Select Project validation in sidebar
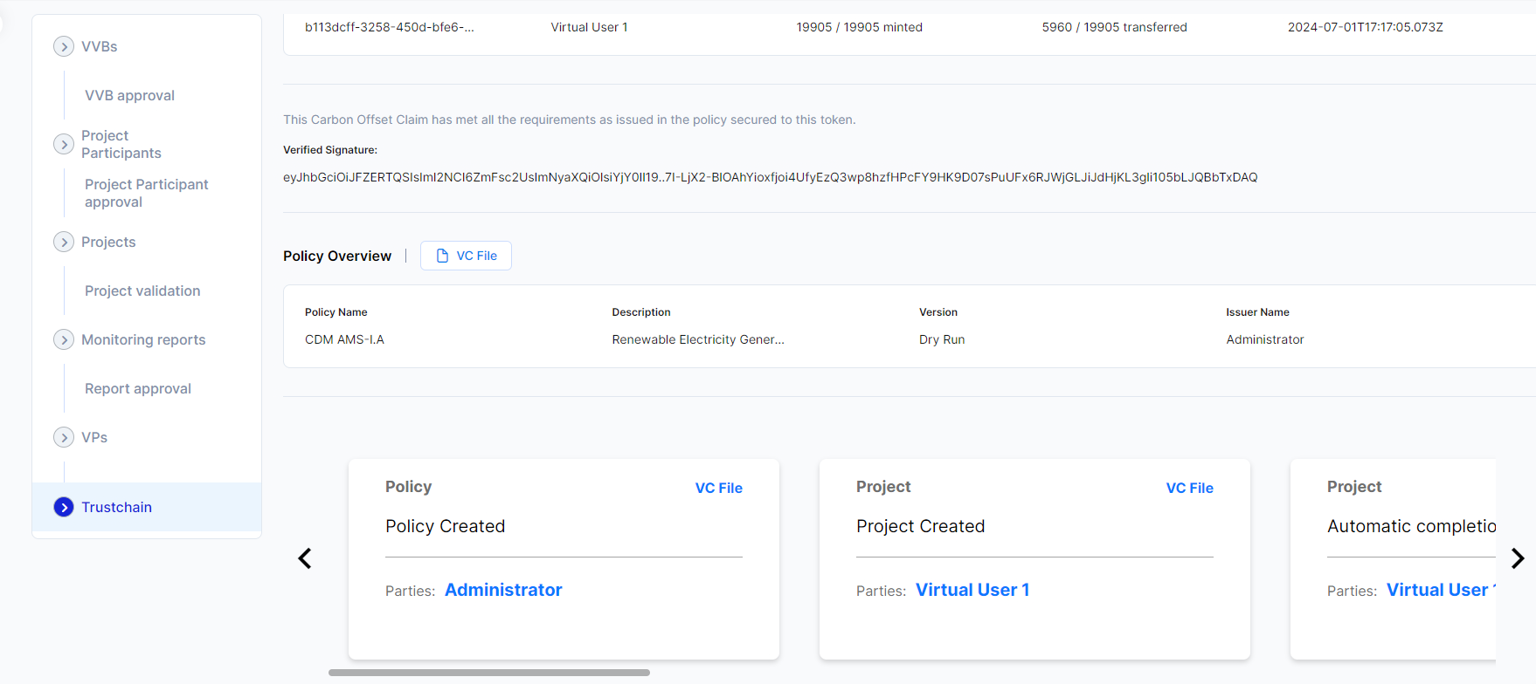 pyautogui.click(x=142, y=291)
